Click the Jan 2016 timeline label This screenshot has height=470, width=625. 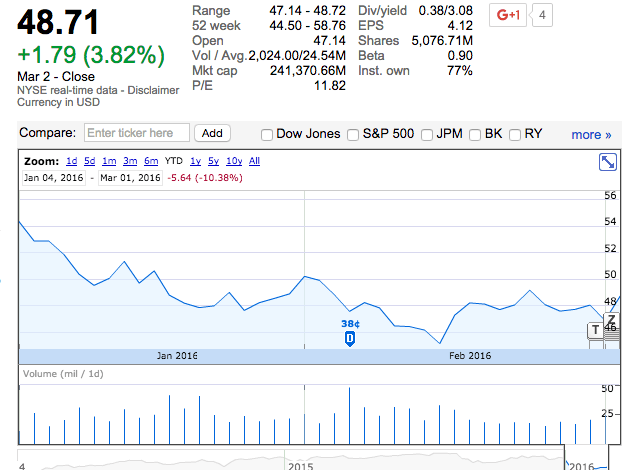coord(177,356)
